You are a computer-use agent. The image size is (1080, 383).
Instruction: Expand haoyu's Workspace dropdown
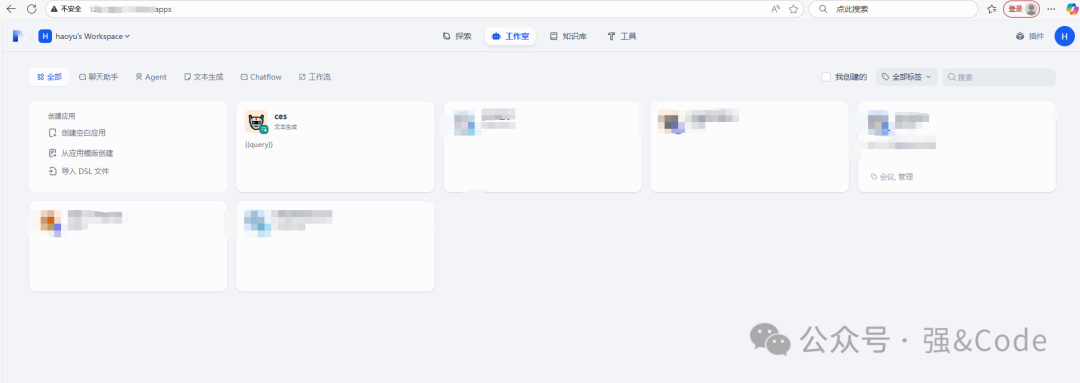[92, 36]
